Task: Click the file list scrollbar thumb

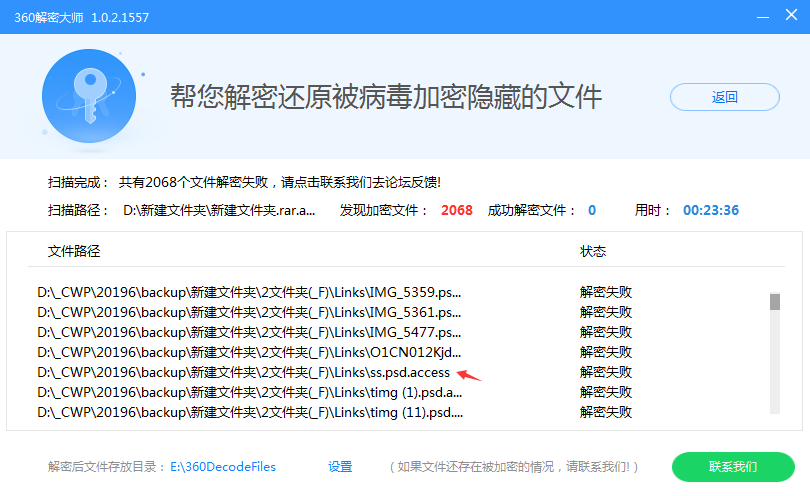Action: tap(774, 302)
